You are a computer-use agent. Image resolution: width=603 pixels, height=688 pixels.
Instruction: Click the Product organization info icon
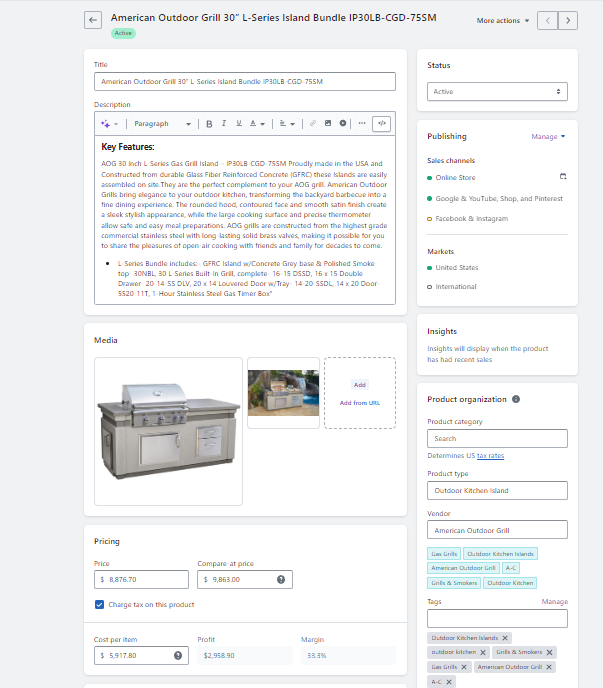click(x=516, y=399)
